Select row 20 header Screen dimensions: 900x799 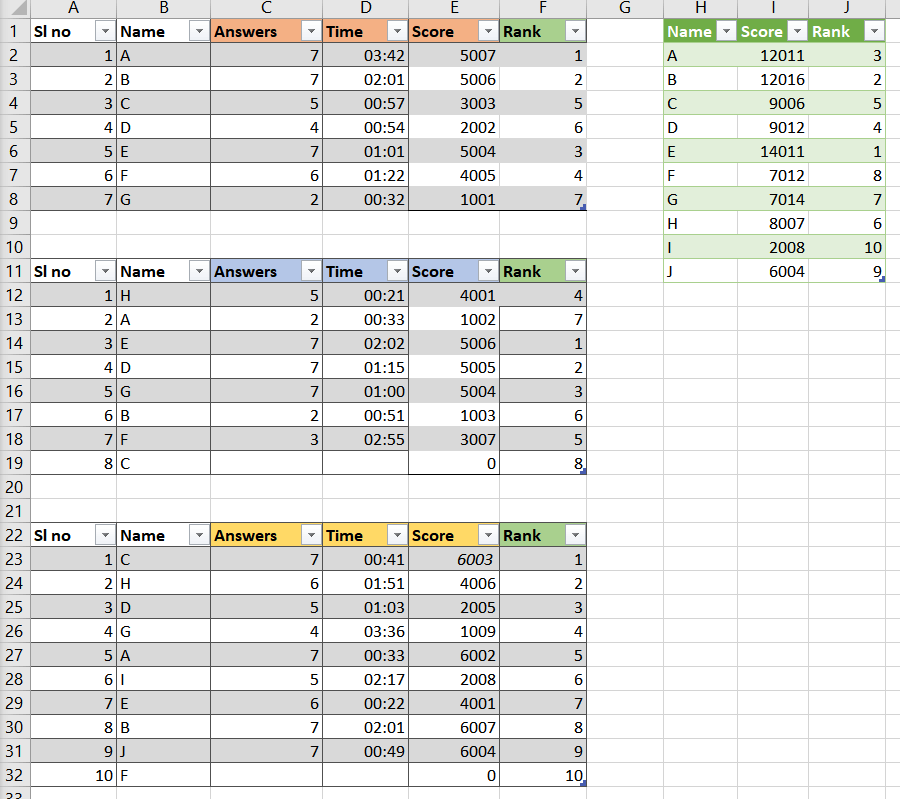click(15, 487)
